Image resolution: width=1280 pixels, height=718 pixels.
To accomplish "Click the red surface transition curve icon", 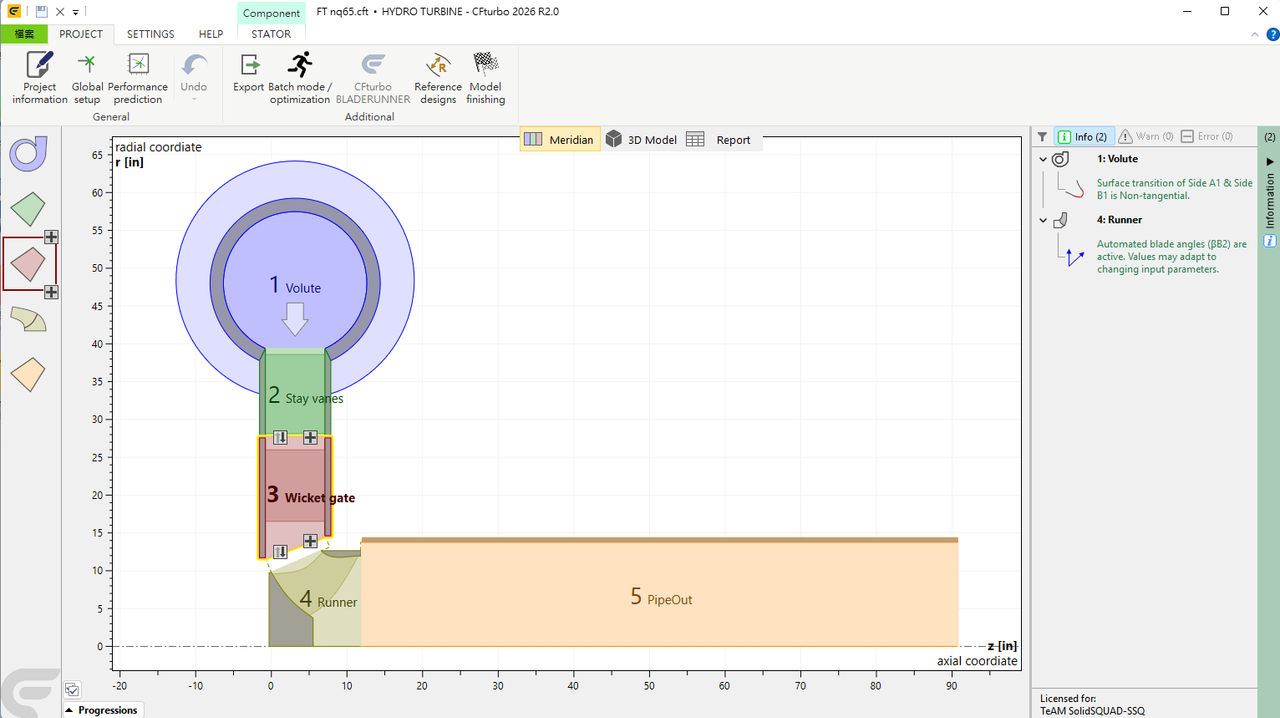I will pyautogui.click(x=1075, y=189).
